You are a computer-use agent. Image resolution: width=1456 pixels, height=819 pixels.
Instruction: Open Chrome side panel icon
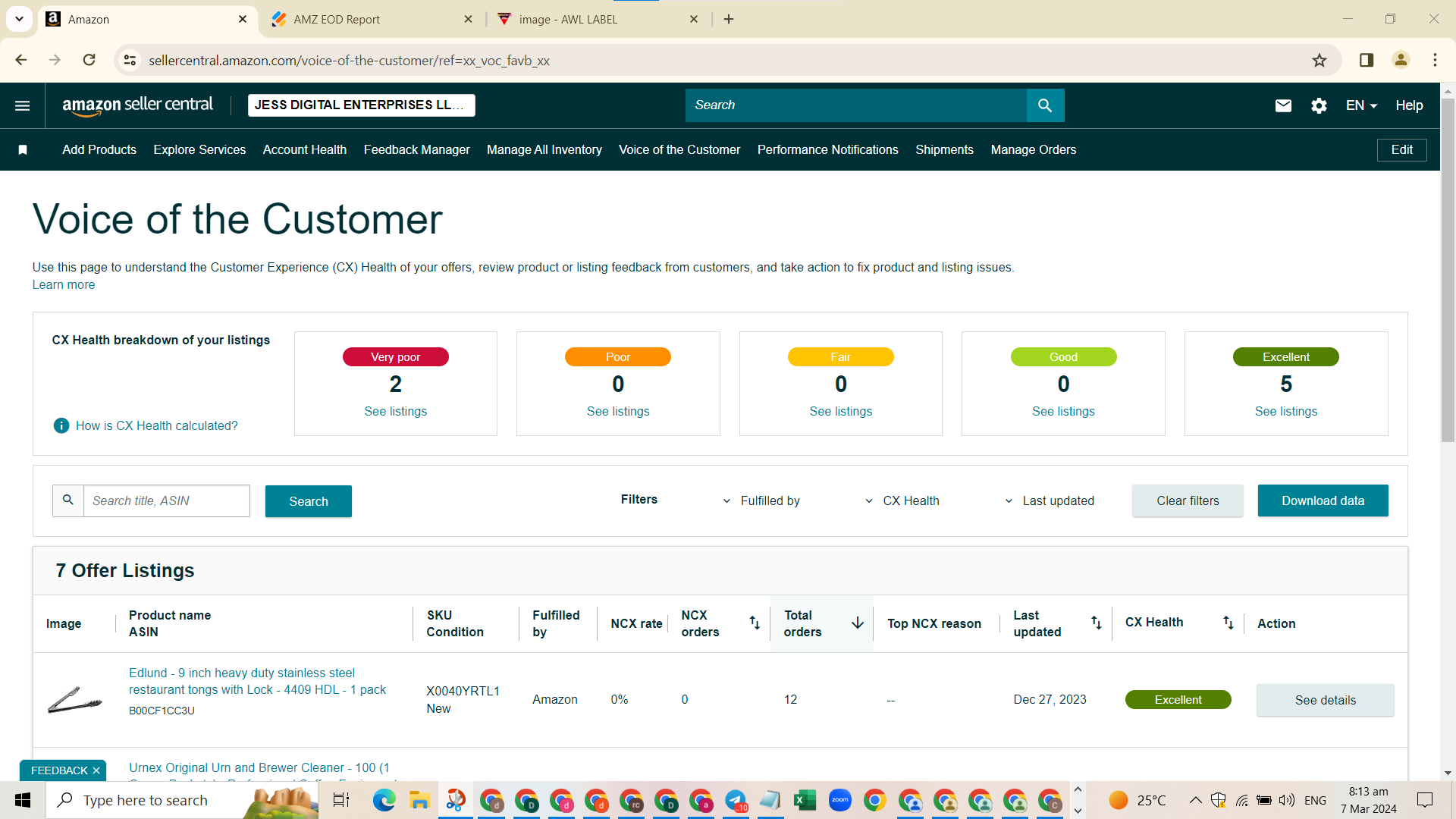click(1367, 60)
